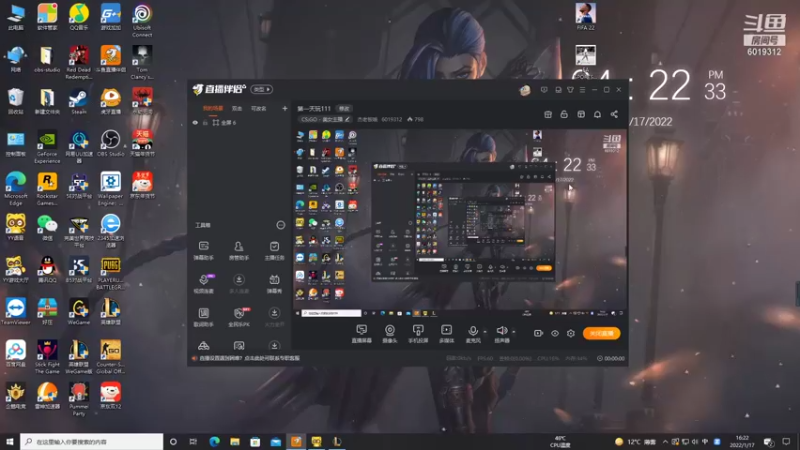Add a 多媒体 media source
Viewport: 800px width, 450px height.
(446, 333)
